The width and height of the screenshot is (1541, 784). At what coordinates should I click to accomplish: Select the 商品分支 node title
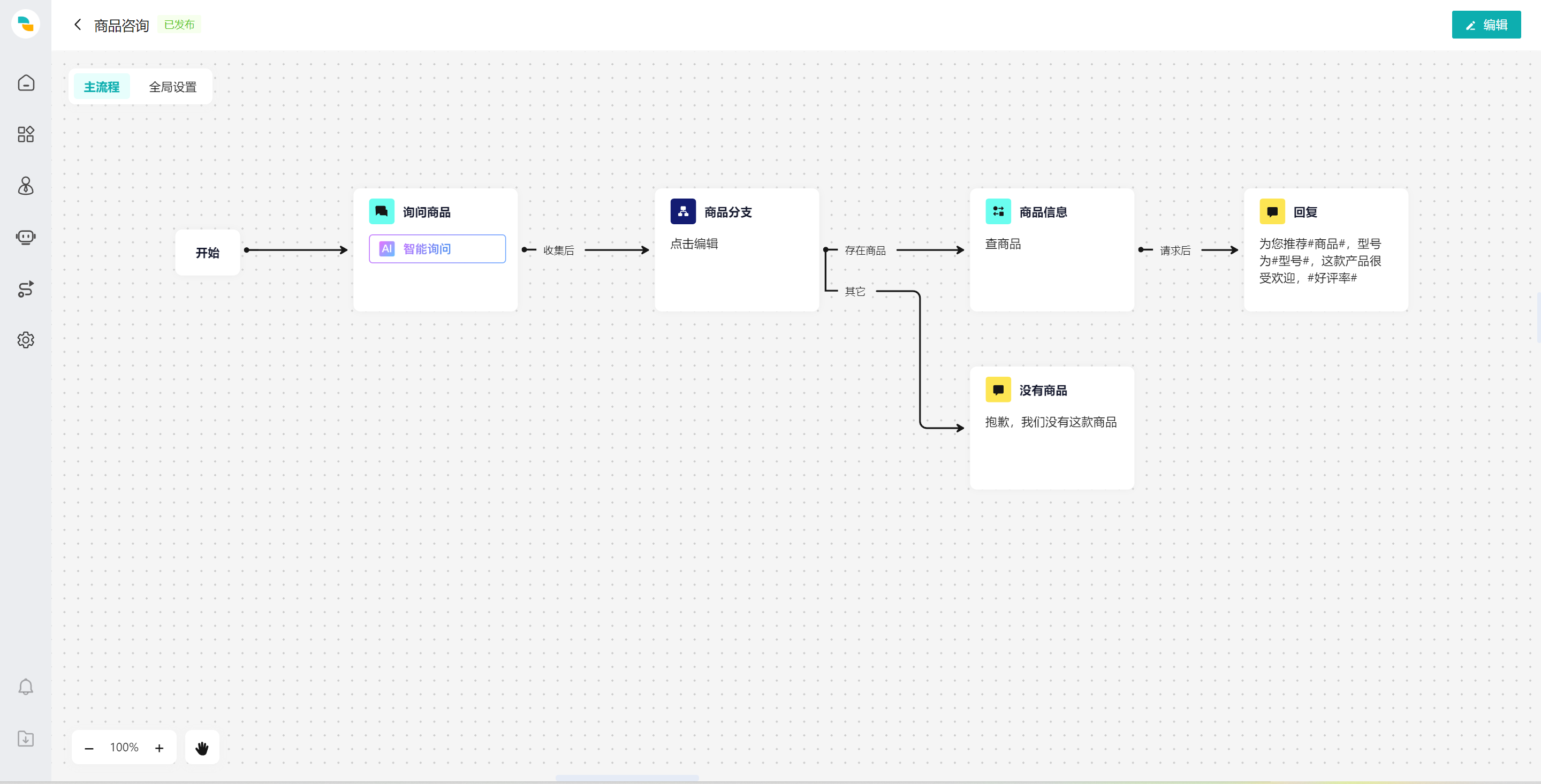click(x=728, y=212)
